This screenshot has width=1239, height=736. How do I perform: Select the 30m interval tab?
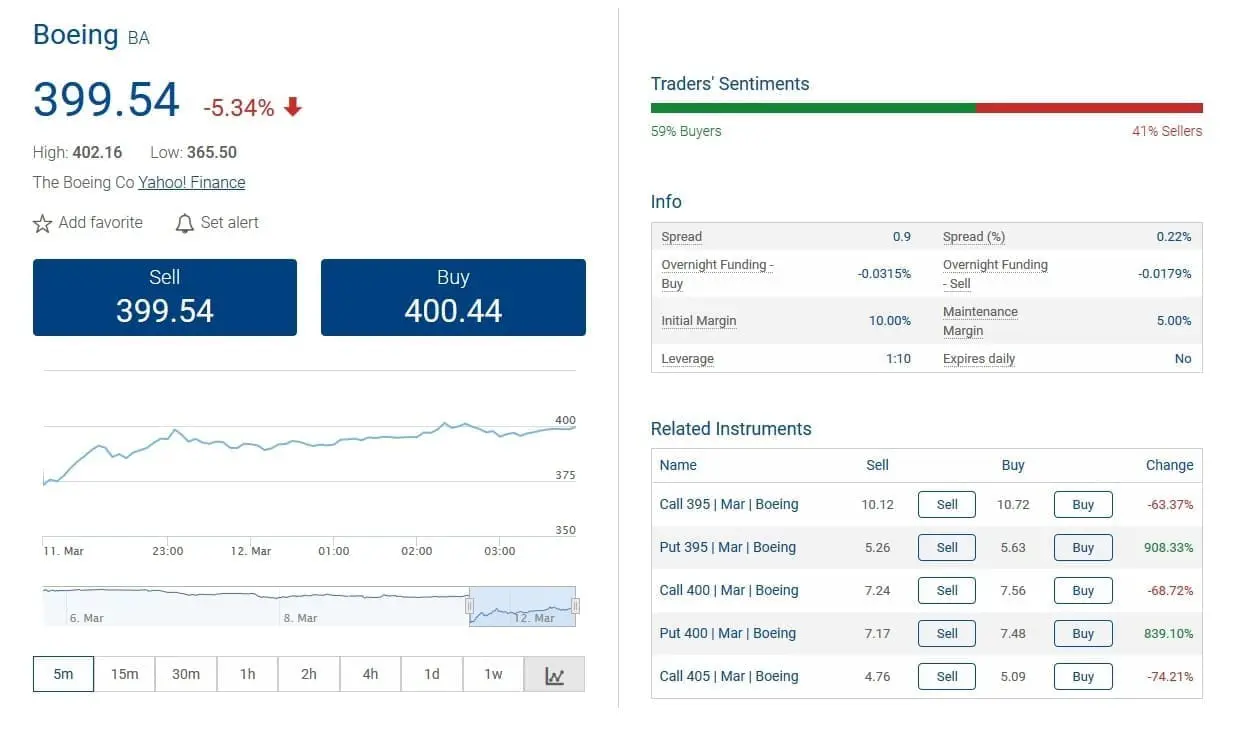pos(186,674)
